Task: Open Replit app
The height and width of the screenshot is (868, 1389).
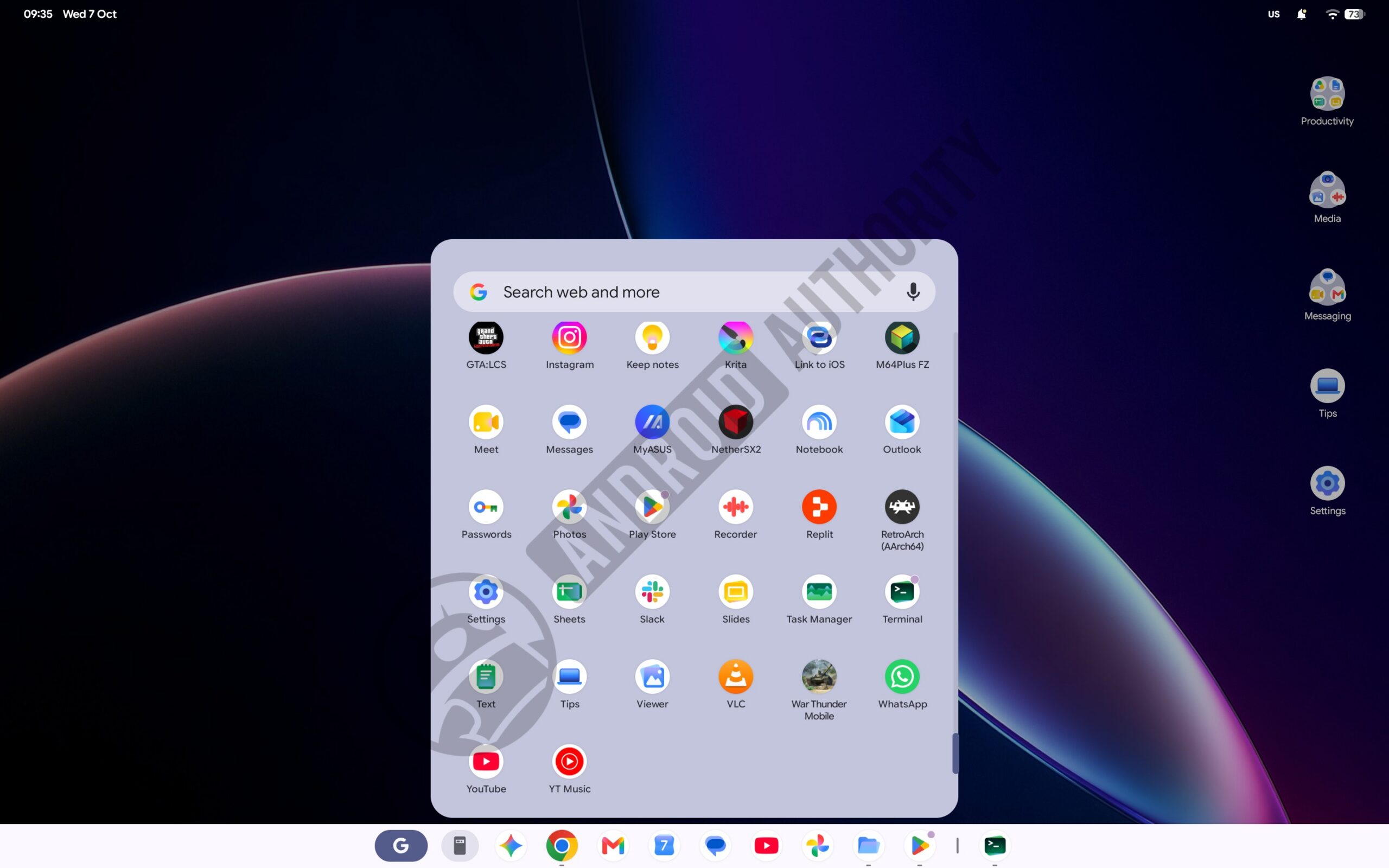Action: pos(819,507)
